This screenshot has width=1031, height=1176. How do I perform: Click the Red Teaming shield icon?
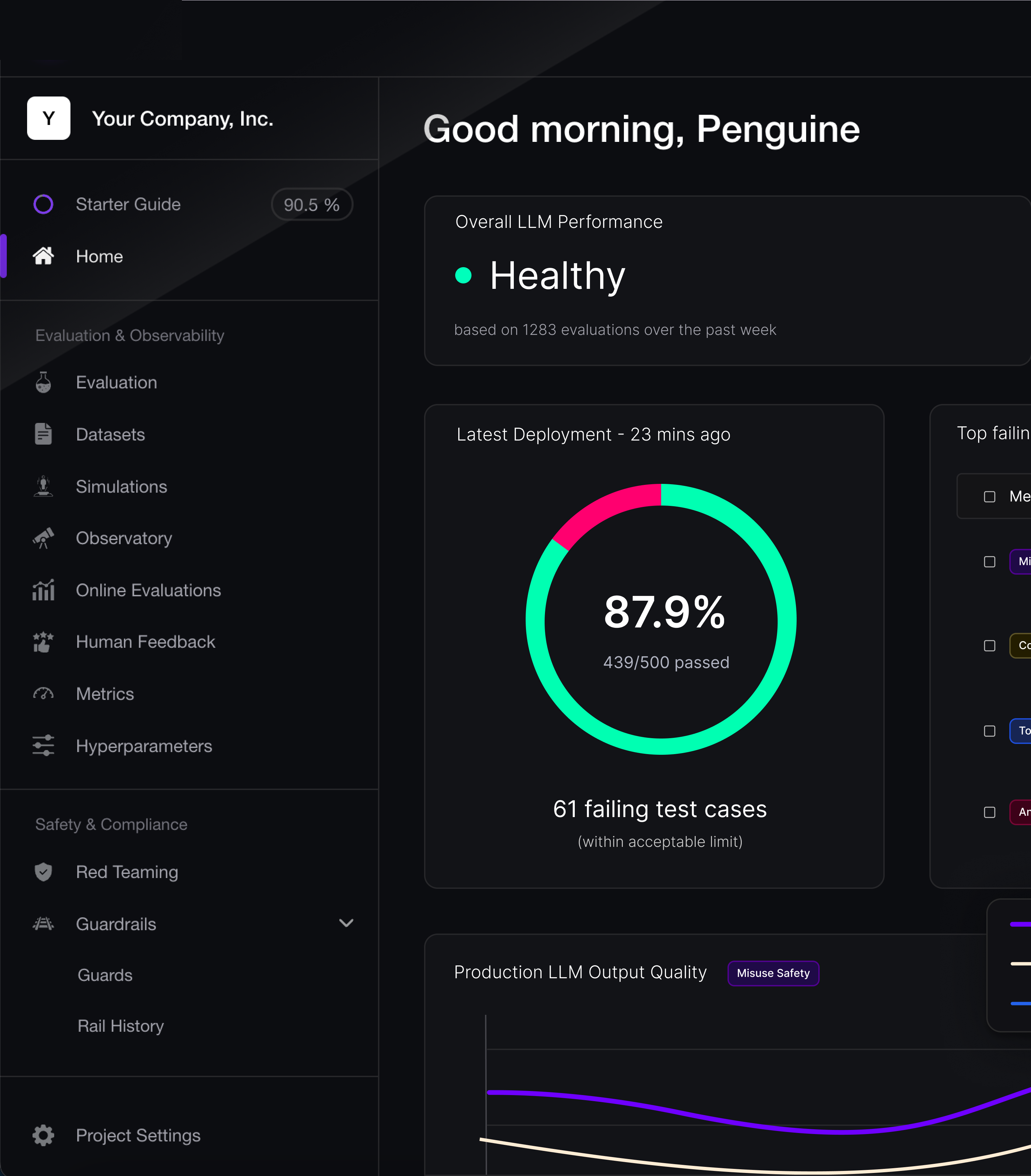tap(43, 872)
